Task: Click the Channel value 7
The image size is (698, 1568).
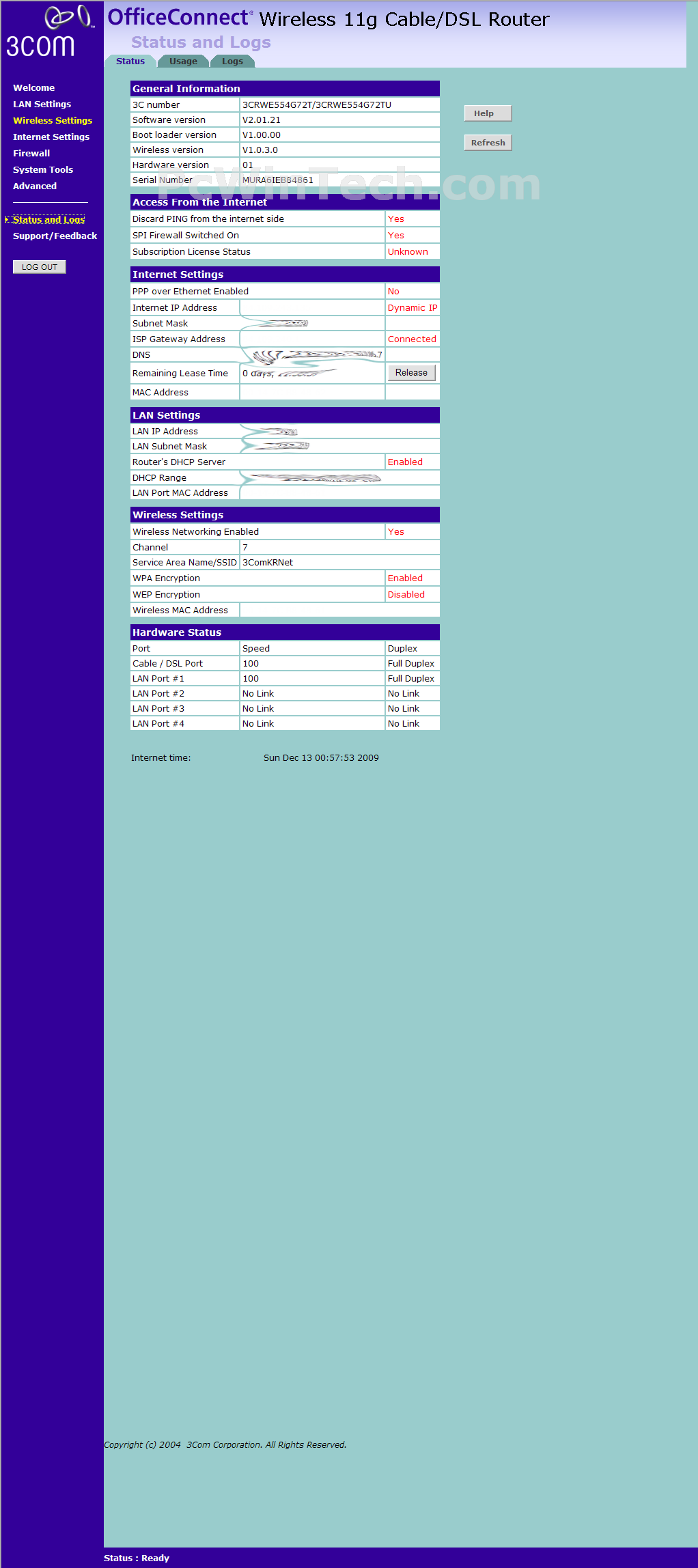Action: (x=245, y=547)
